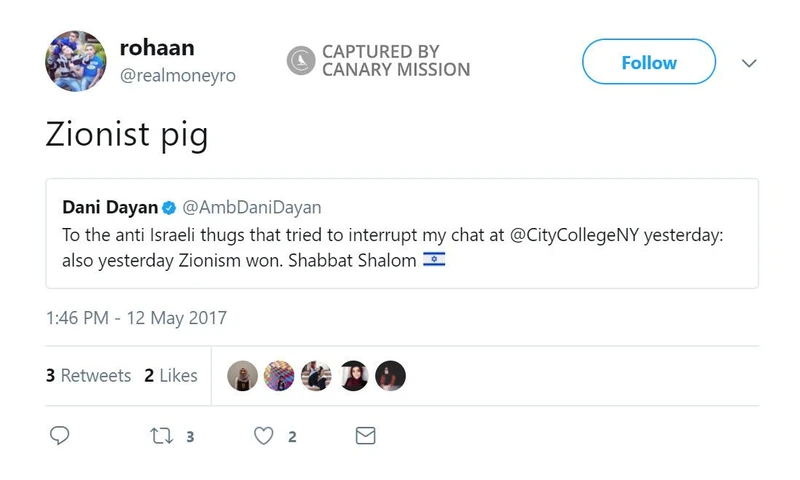The image size is (800, 480).
Task: Open the 1:46 PM tweet timestamp
Action: coord(136,319)
